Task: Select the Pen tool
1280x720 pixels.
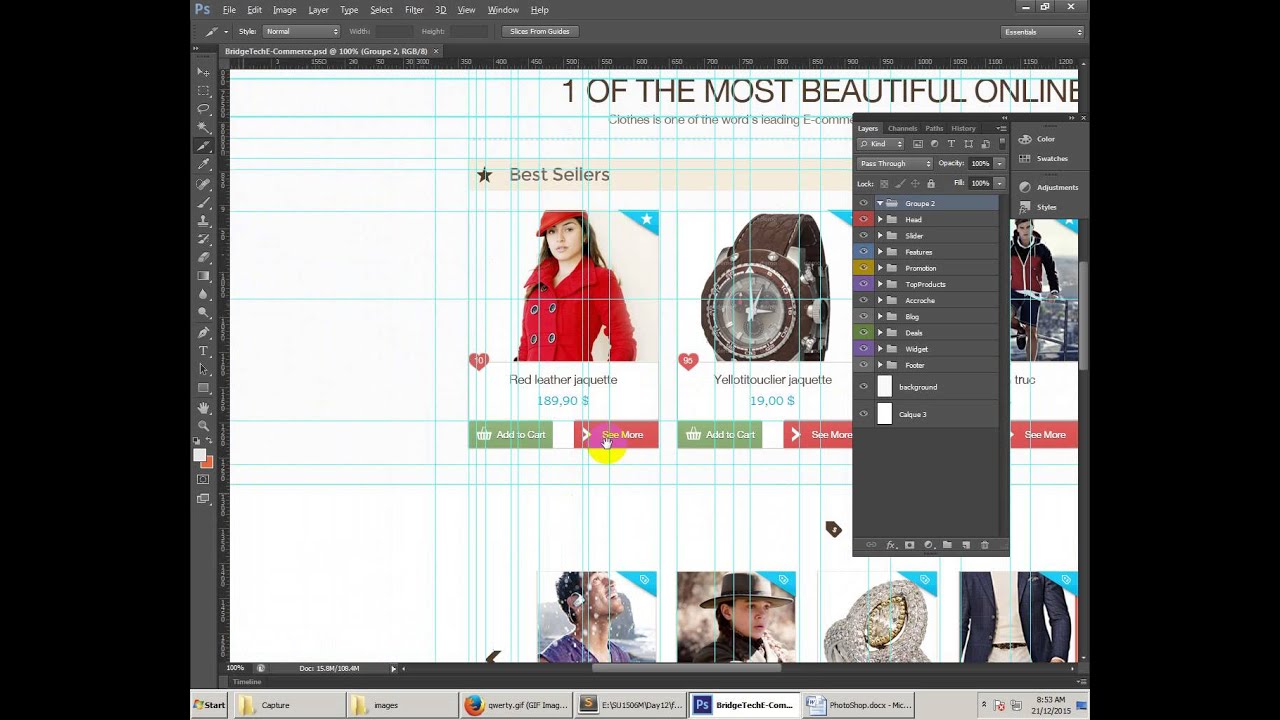Action: pyautogui.click(x=203, y=332)
